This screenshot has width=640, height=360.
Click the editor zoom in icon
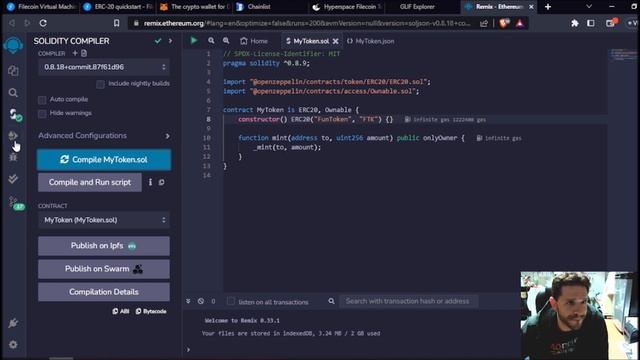226,40
